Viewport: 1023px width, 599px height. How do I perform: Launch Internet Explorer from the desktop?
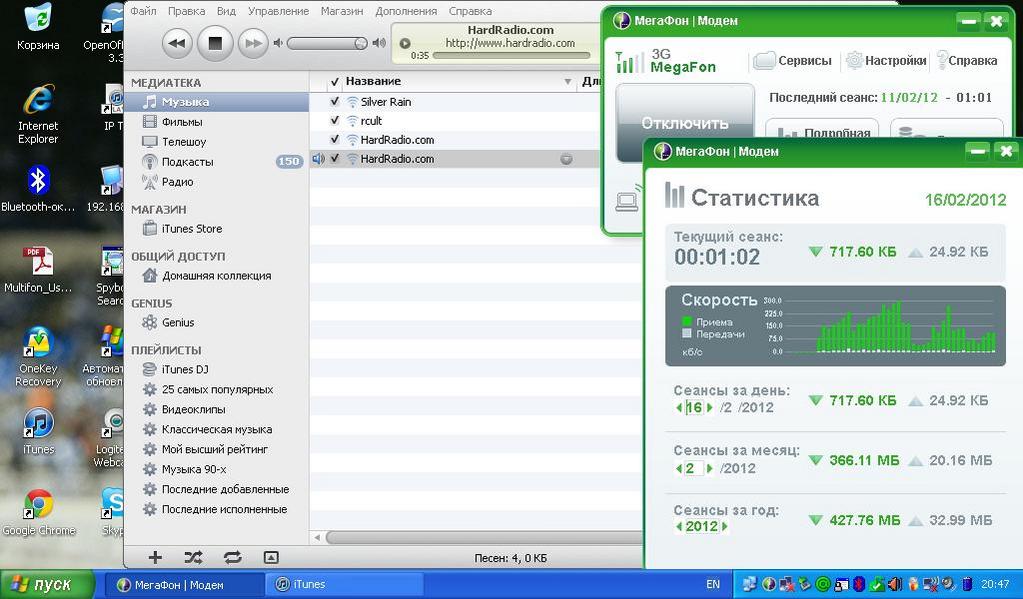(x=38, y=114)
